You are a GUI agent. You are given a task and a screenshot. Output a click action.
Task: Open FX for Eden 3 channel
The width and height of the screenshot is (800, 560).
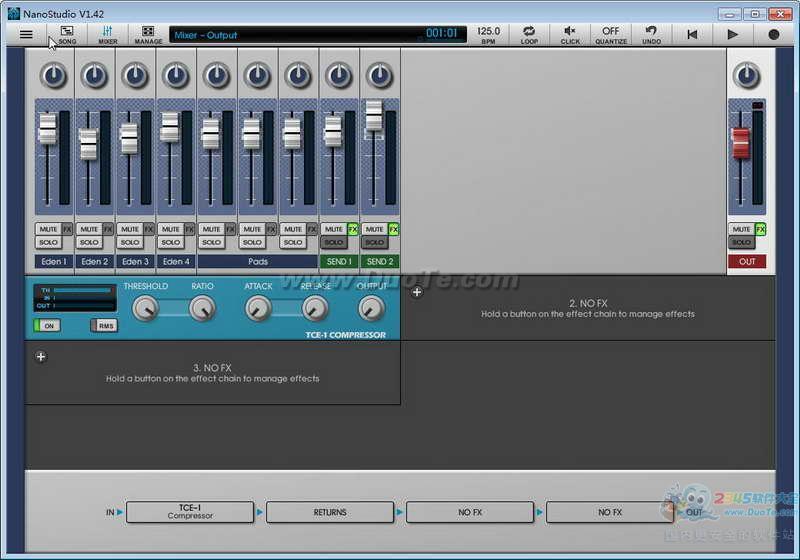click(149, 229)
